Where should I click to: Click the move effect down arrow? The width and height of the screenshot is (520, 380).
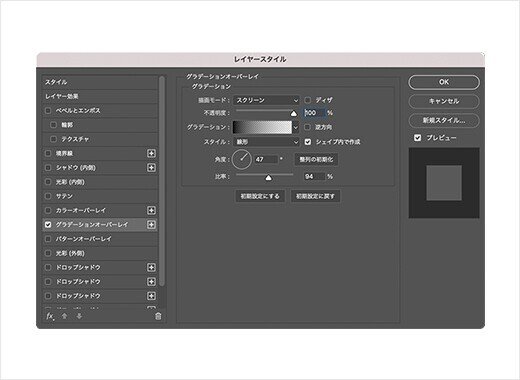[79, 316]
